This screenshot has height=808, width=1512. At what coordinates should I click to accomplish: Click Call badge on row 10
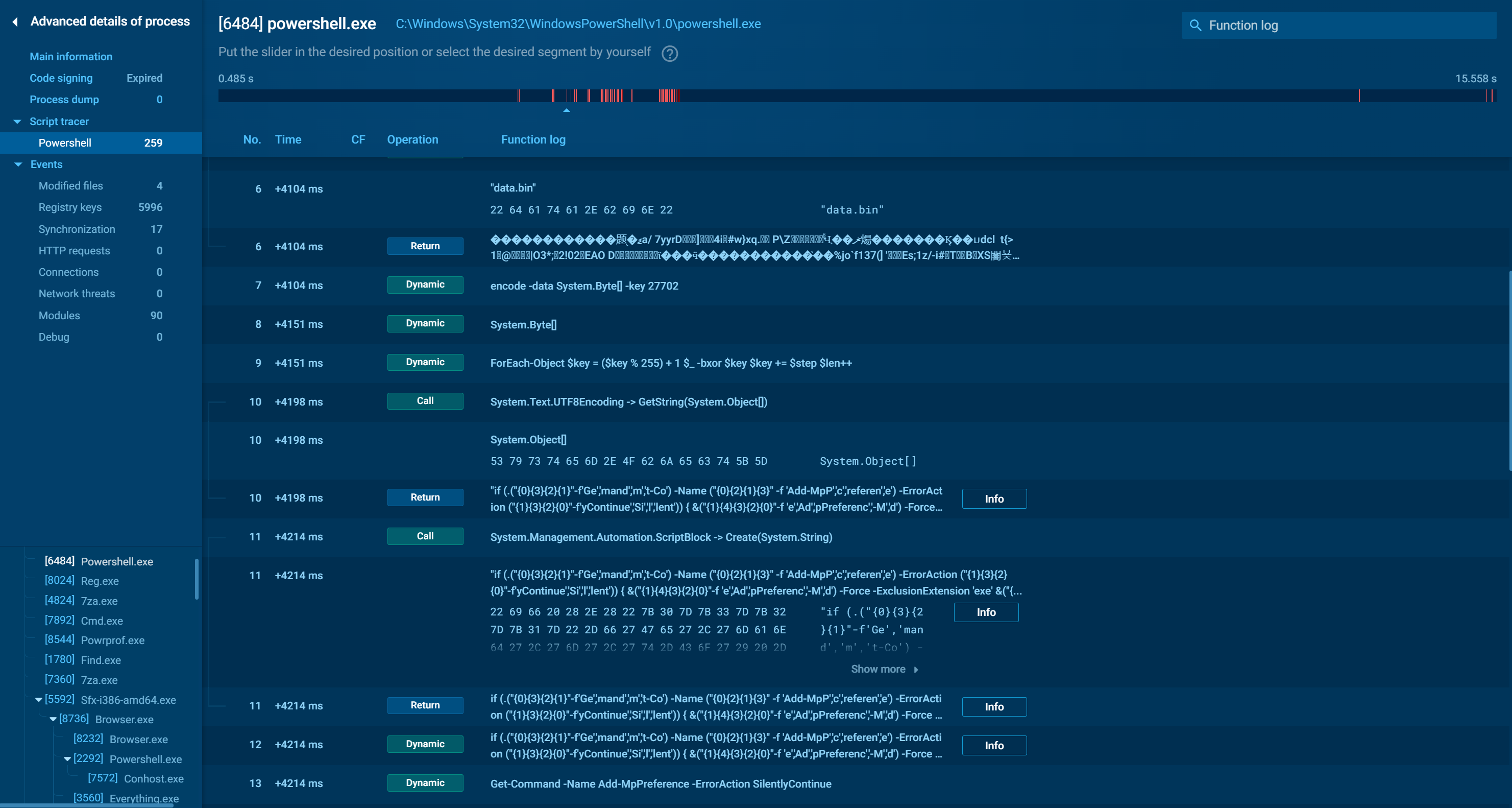pos(425,401)
